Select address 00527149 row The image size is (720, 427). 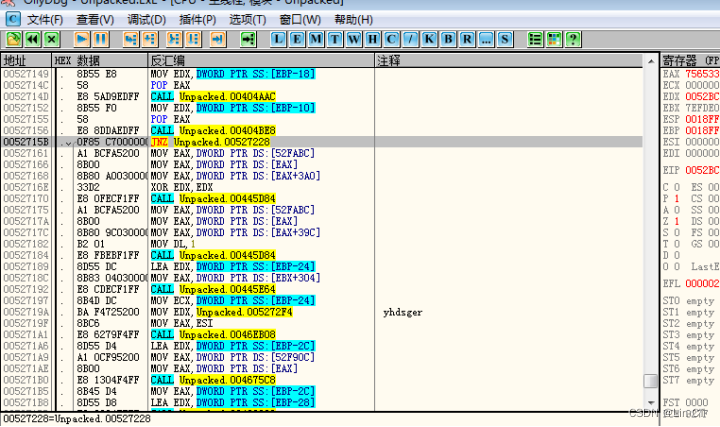point(321,74)
